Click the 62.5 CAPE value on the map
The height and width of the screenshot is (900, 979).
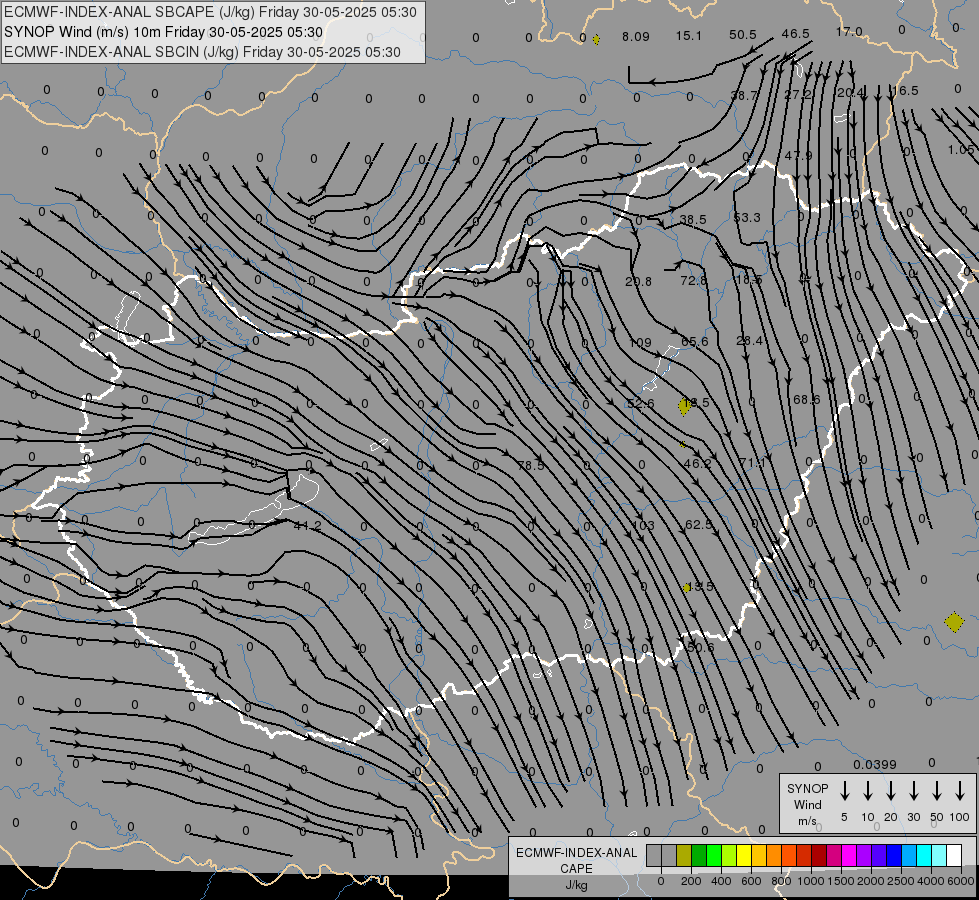[699, 525]
